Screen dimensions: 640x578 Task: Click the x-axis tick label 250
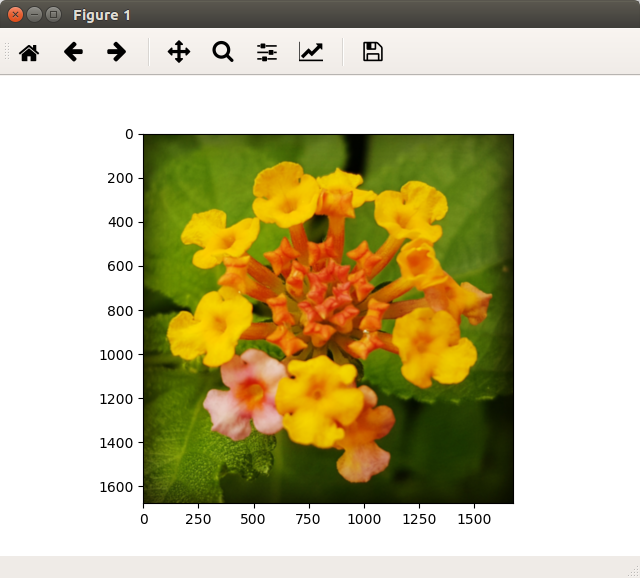click(198, 519)
